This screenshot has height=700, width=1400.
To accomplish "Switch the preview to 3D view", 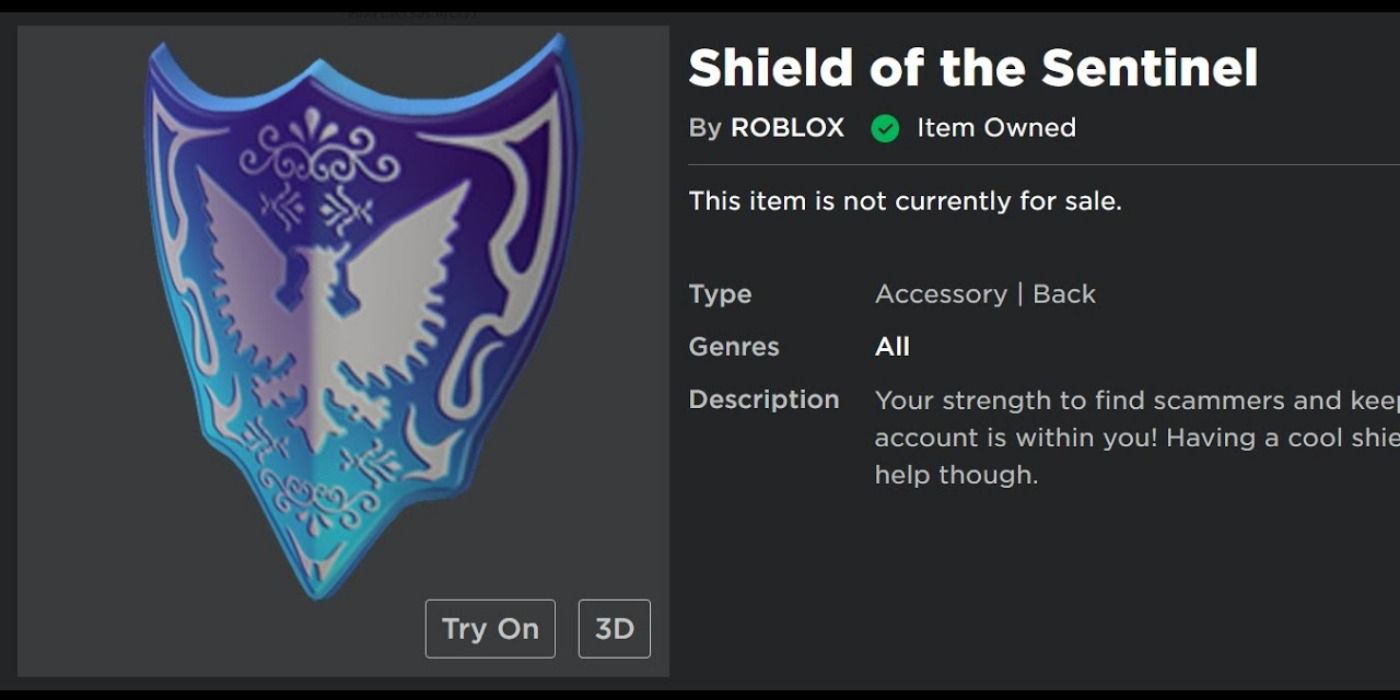I will click(614, 629).
